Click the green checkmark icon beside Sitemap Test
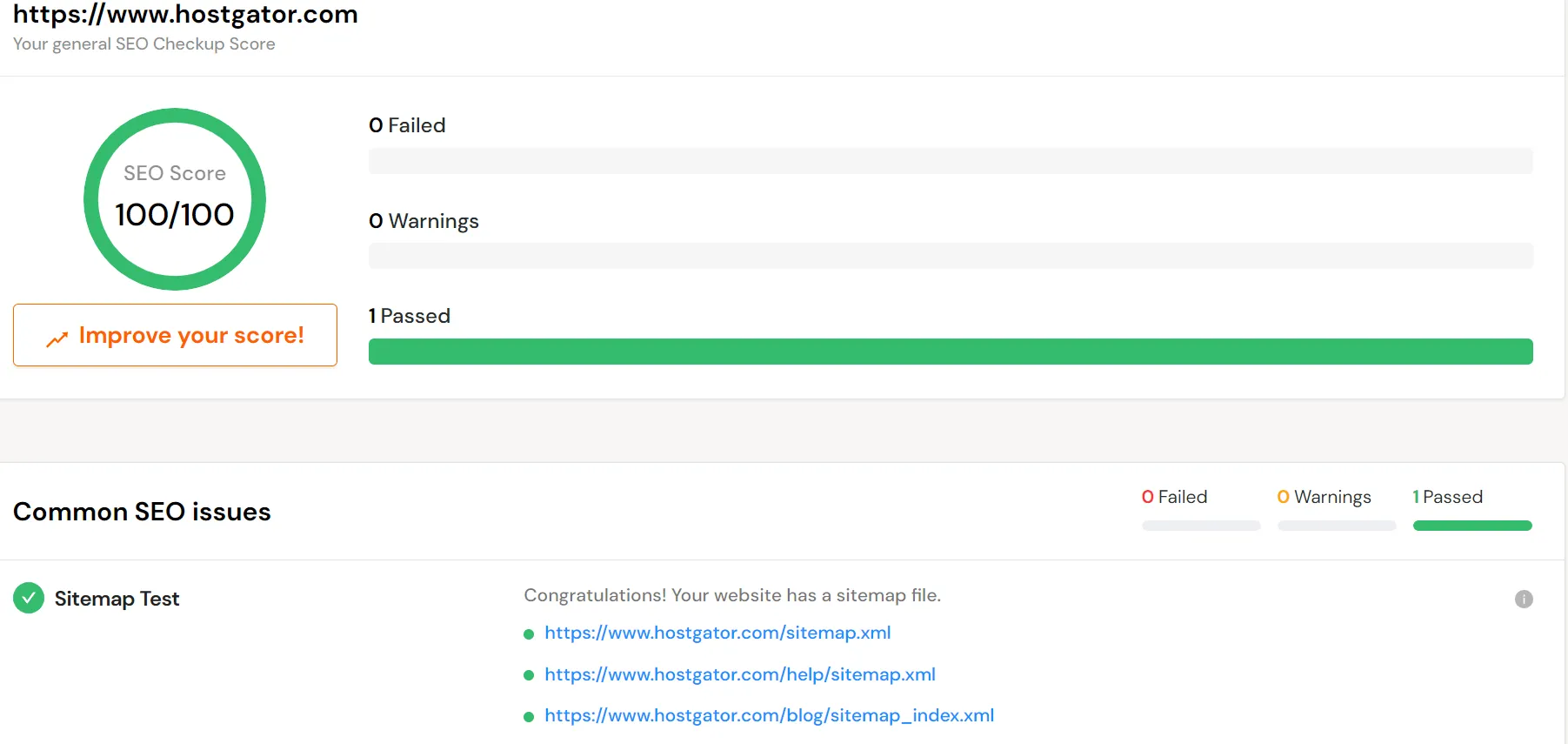The width and height of the screenshot is (1568, 744). [x=29, y=598]
